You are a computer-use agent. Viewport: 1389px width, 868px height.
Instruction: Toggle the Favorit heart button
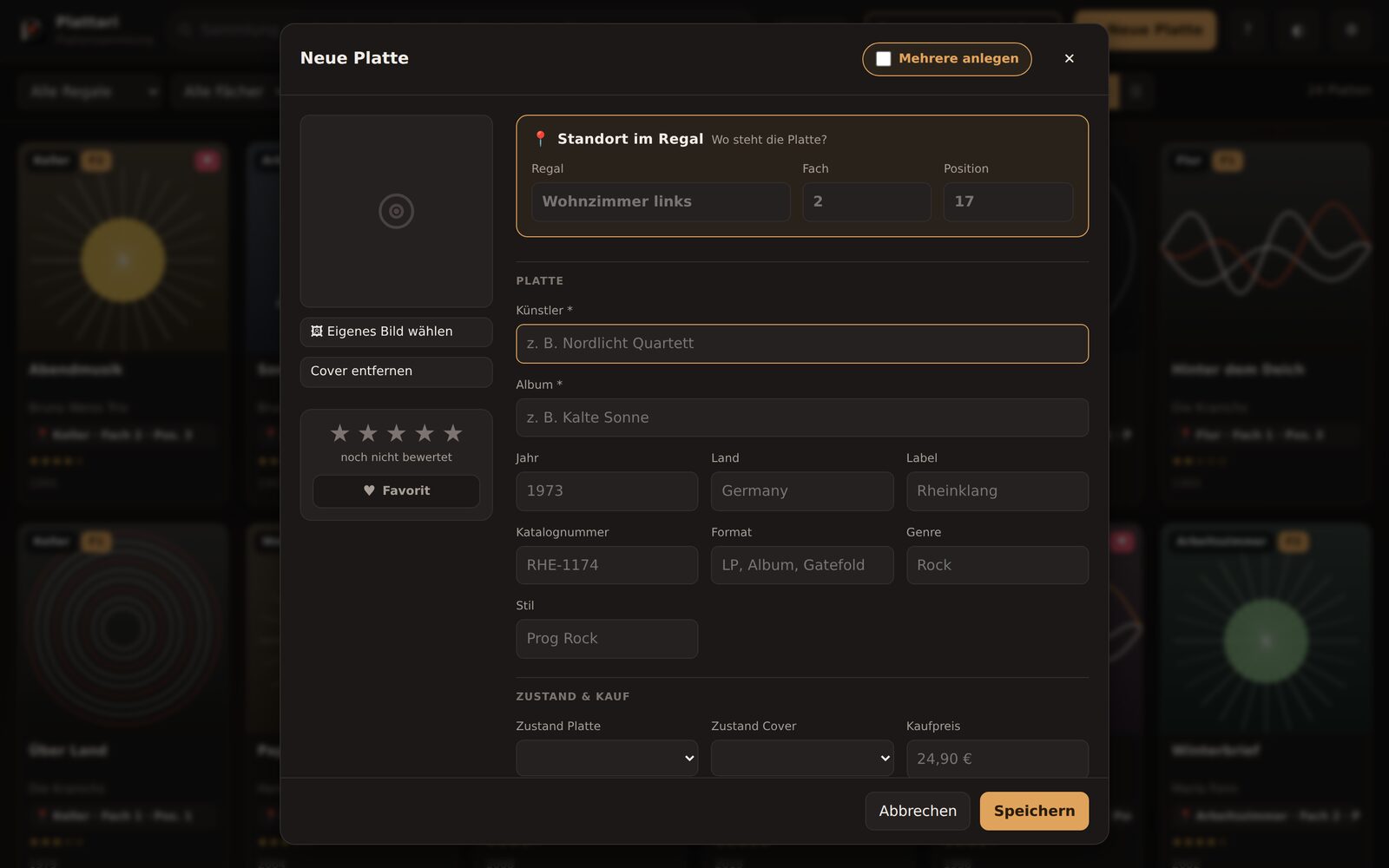396,490
